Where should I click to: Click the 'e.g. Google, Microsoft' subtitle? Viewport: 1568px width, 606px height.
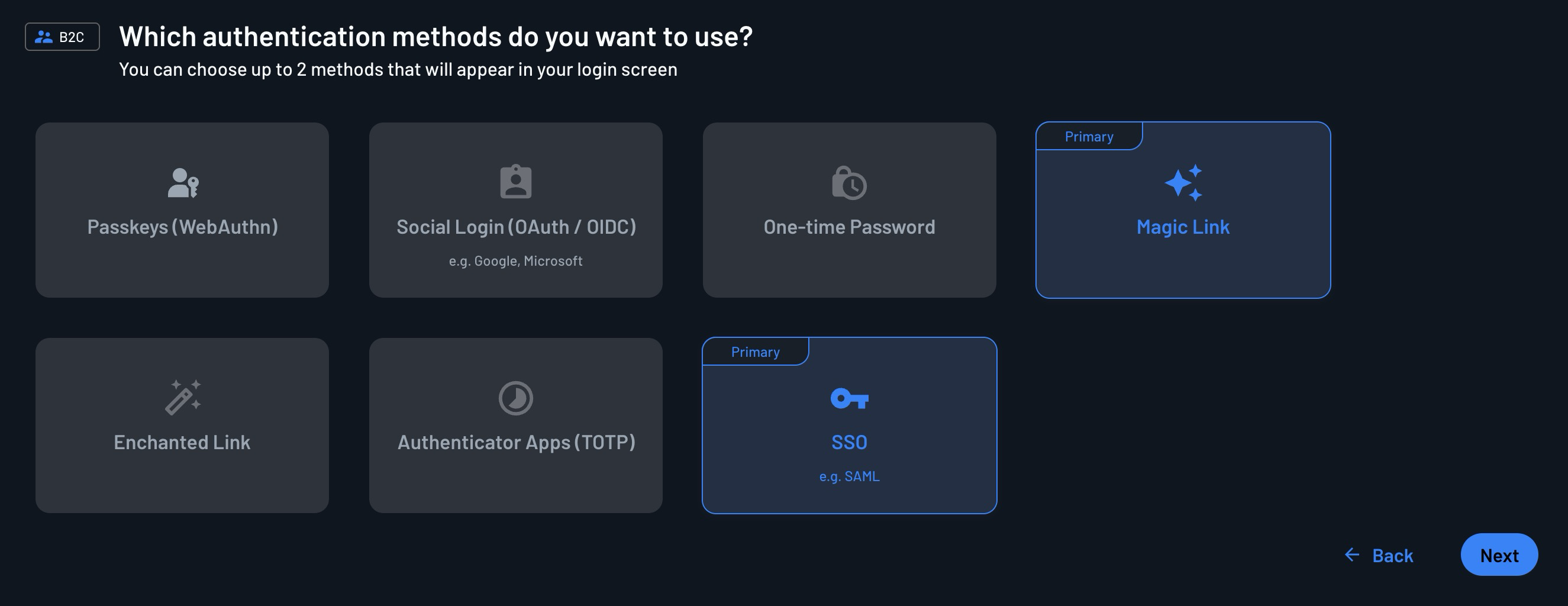515,260
